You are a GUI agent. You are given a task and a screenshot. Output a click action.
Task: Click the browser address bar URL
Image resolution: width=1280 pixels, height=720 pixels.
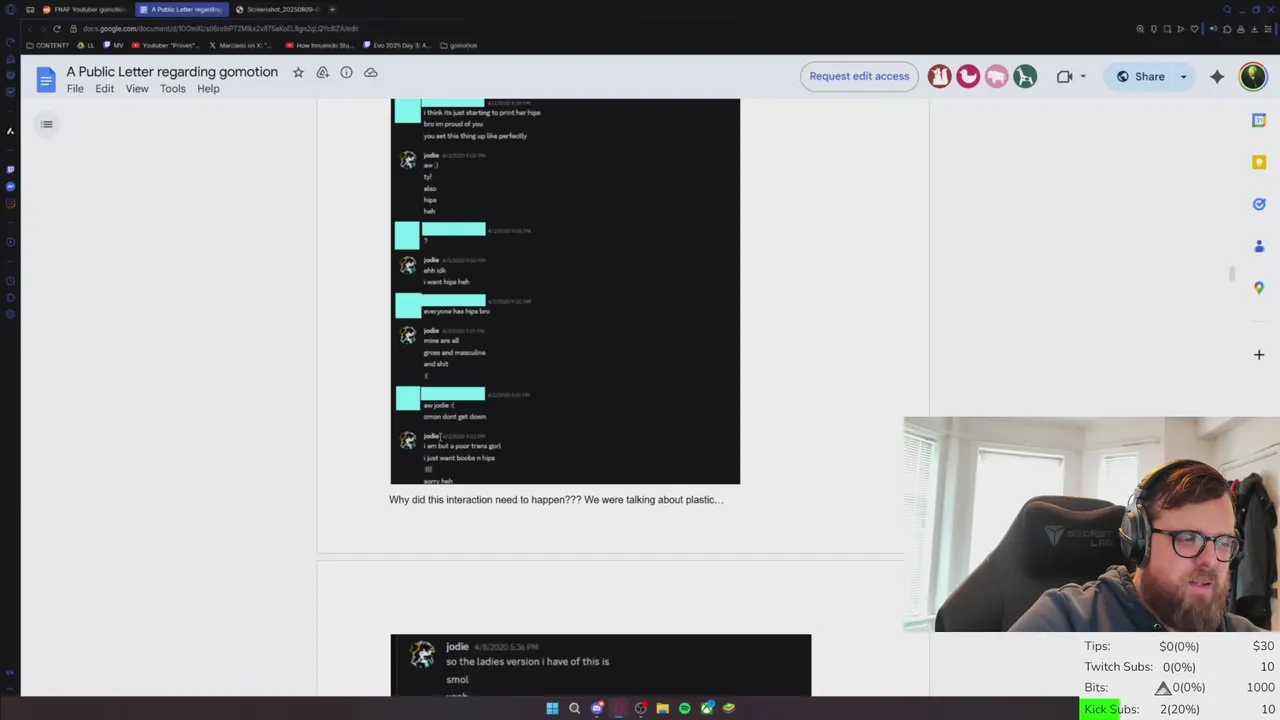click(220, 29)
